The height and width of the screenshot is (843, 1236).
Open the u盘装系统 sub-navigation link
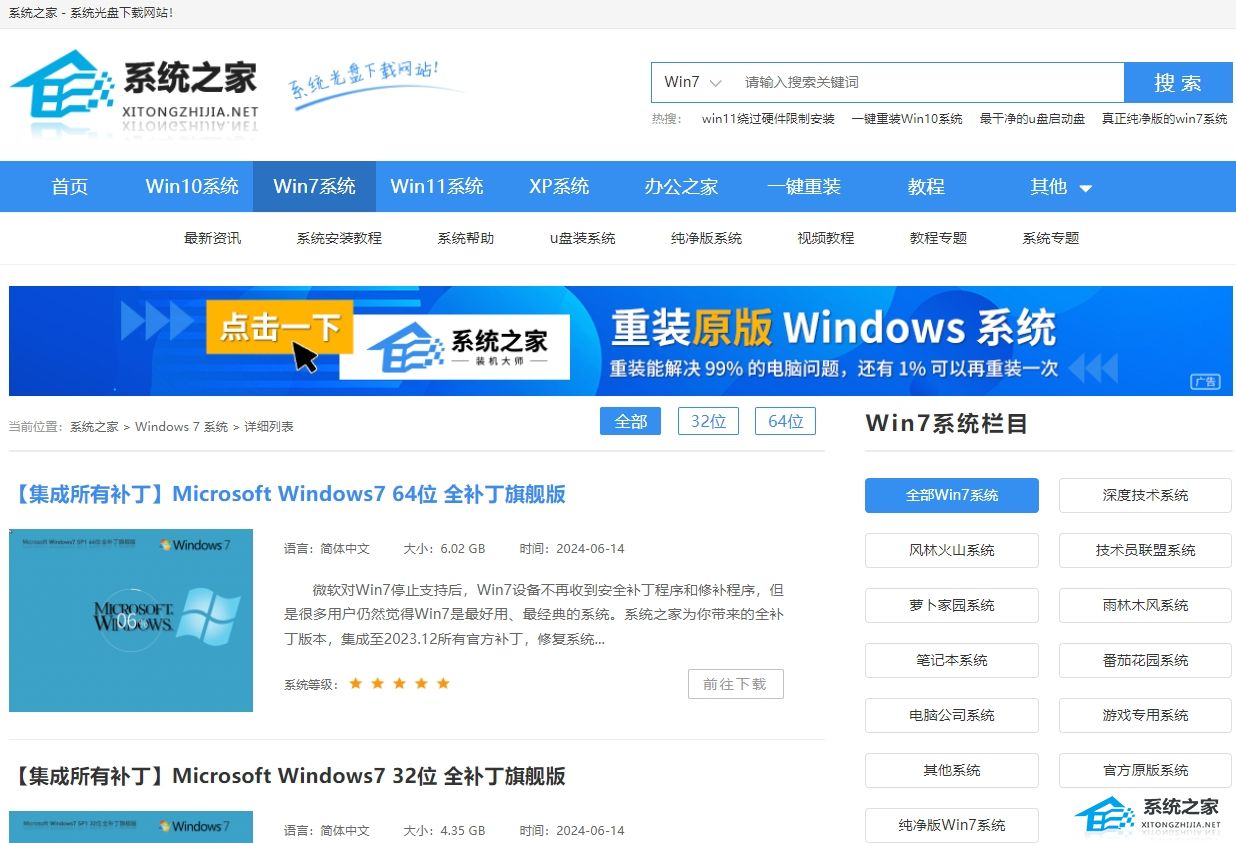click(582, 238)
